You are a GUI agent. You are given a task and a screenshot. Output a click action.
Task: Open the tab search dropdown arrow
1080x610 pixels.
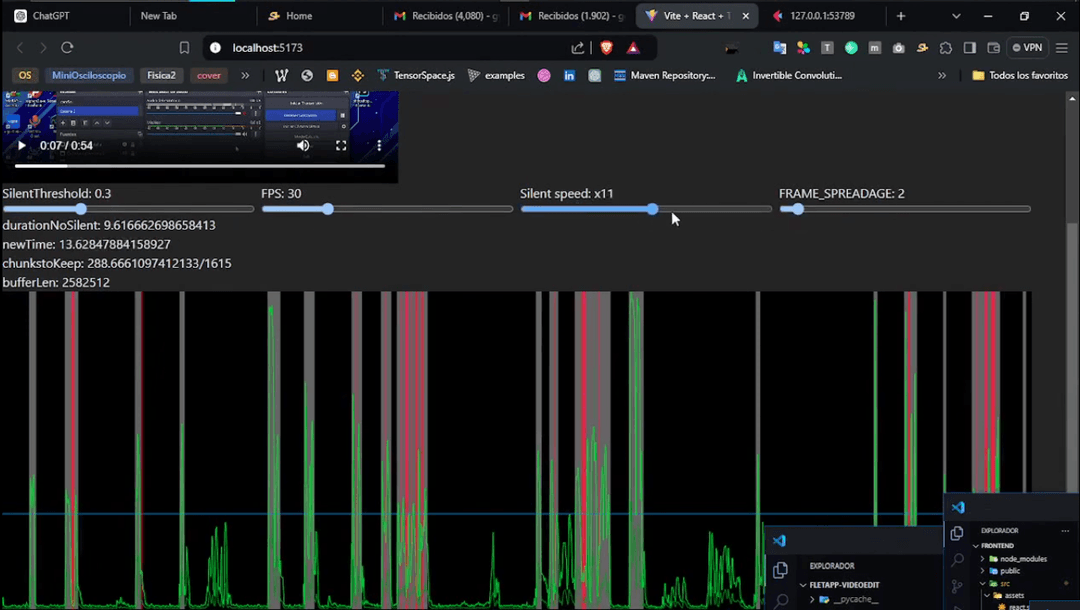click(956, 16)
